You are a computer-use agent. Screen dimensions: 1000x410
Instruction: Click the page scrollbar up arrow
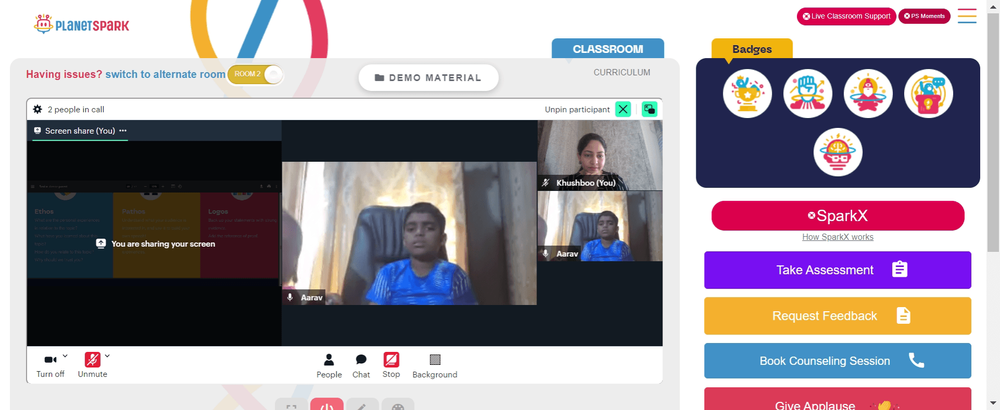[994, 5]
